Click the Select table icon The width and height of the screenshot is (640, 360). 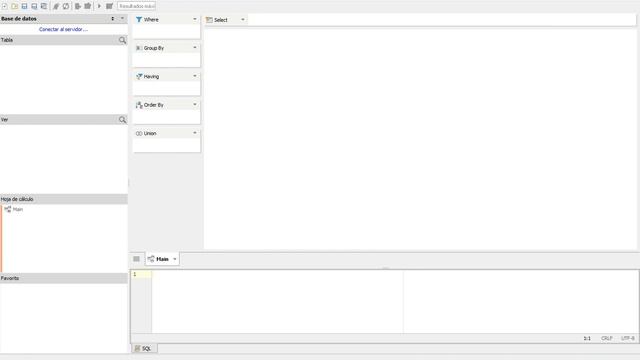pyautogui.click(x=209, y=20)
